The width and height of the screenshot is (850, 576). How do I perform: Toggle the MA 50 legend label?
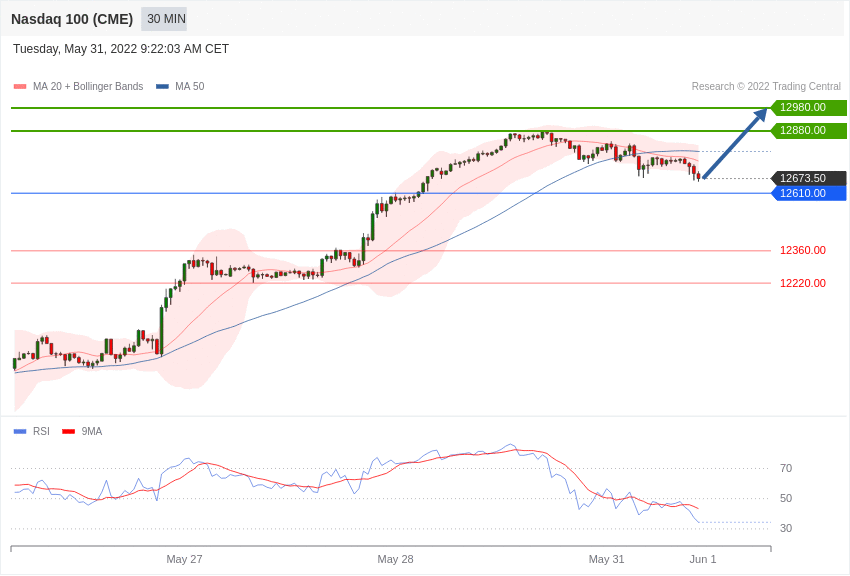[190, 87]
